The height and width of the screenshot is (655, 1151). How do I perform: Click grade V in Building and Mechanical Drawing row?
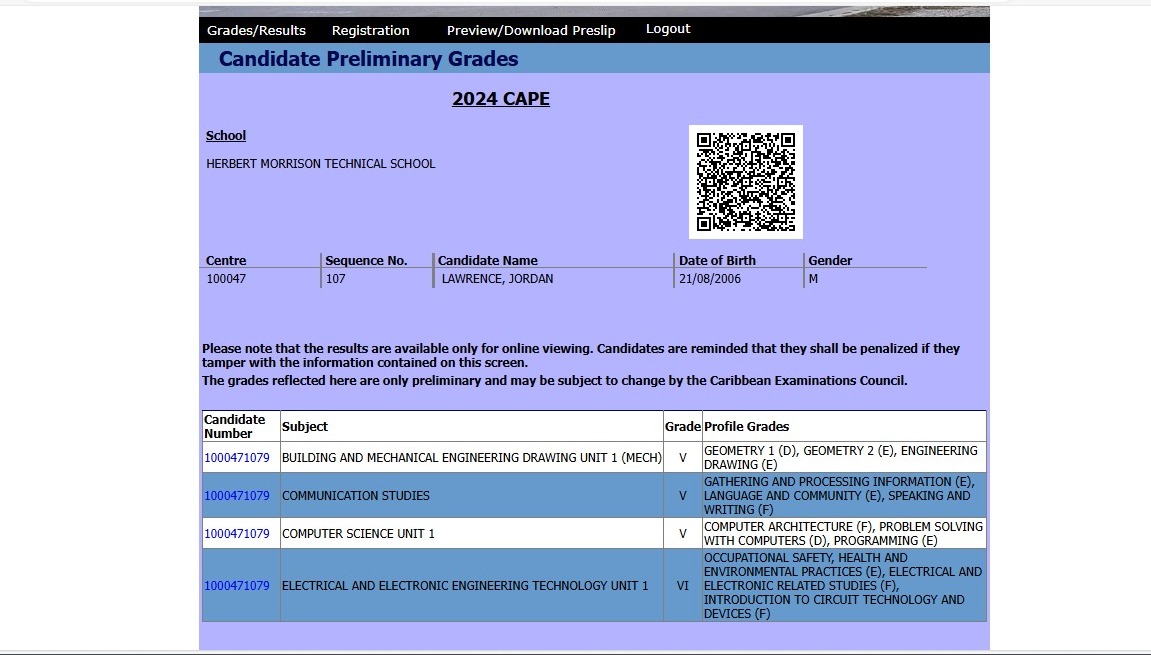tap(683, 457)
